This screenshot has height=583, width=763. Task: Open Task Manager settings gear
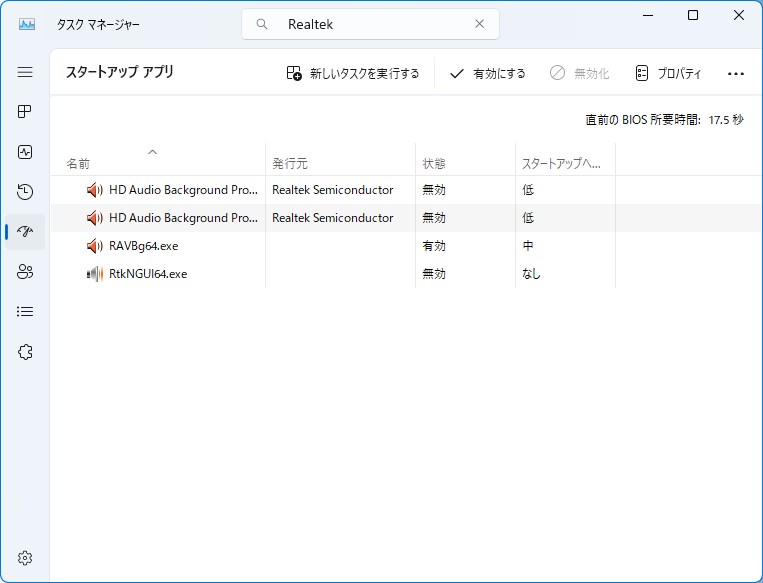pos(25,557)
